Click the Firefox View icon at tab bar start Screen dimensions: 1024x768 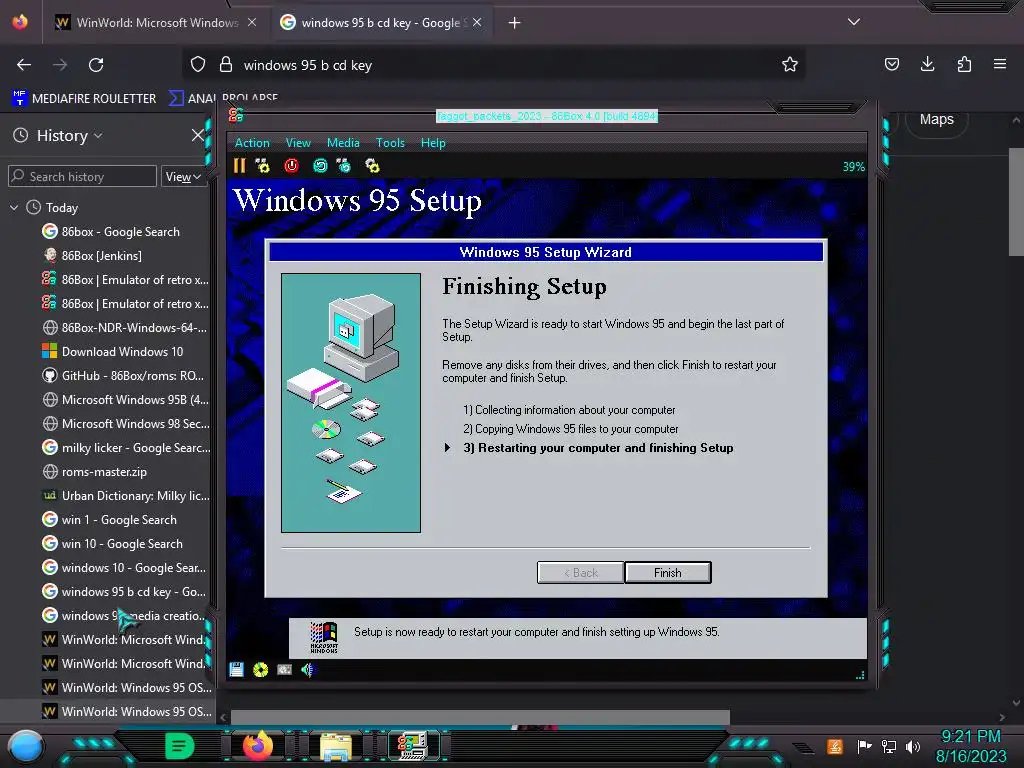[x=20, y=22]
